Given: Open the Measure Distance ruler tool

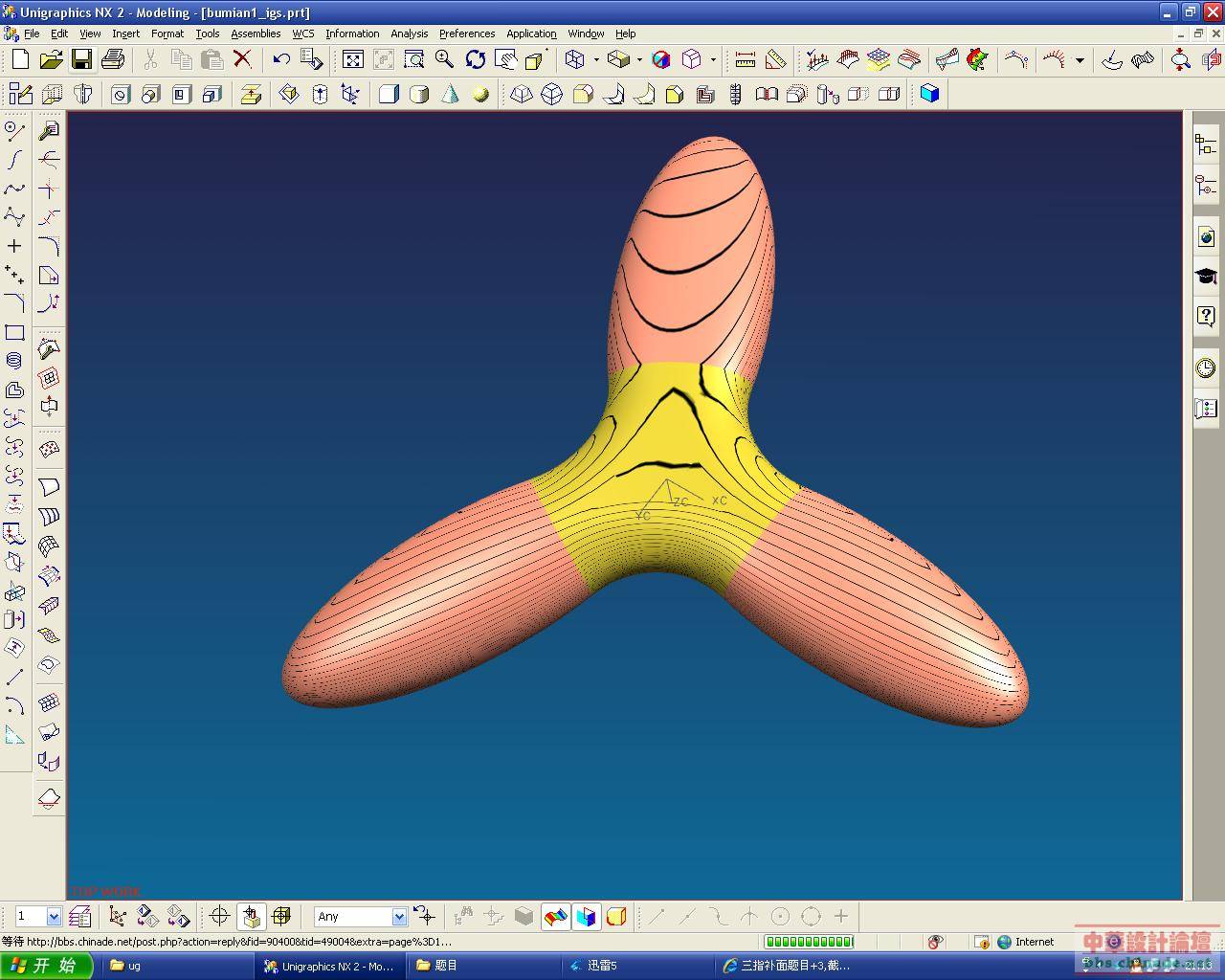Looking at the screenshot, I should click(x=745, y=59).
